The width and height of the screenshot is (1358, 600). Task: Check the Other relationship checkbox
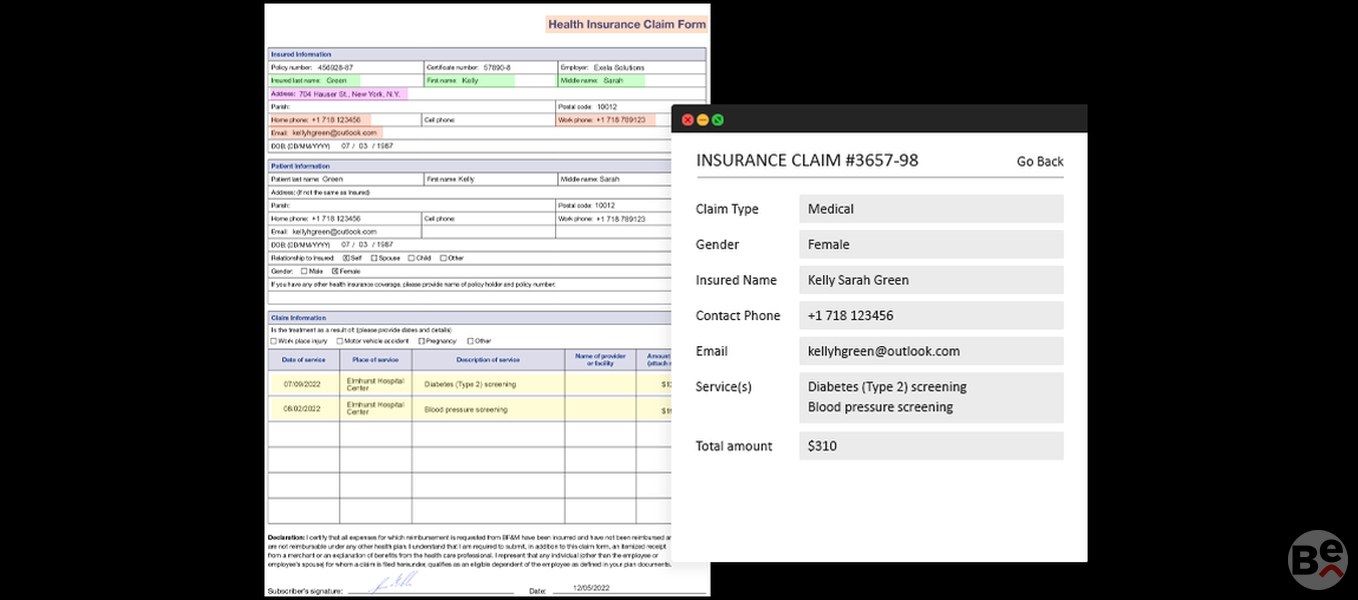click(x=443, y=258)
